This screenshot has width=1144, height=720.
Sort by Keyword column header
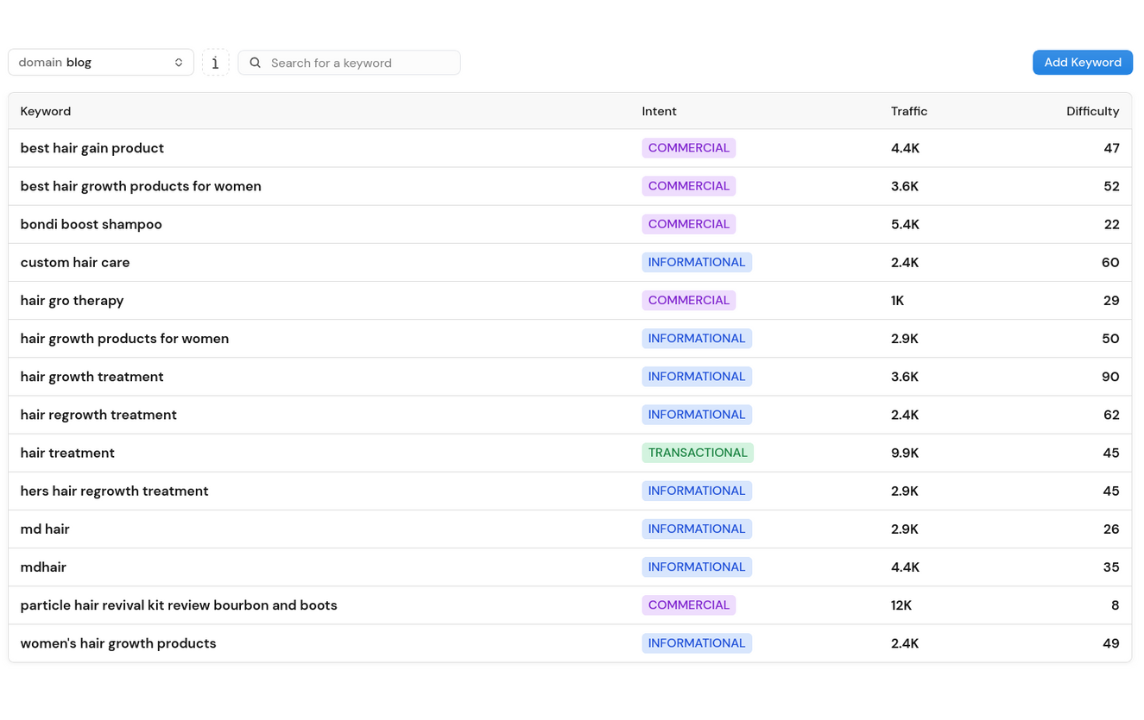click(45, 111)
